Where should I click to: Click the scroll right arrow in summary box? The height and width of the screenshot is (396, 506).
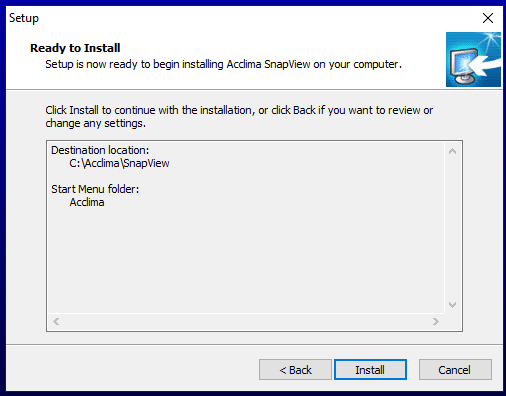pyautogui.click(x=436, y=322)
